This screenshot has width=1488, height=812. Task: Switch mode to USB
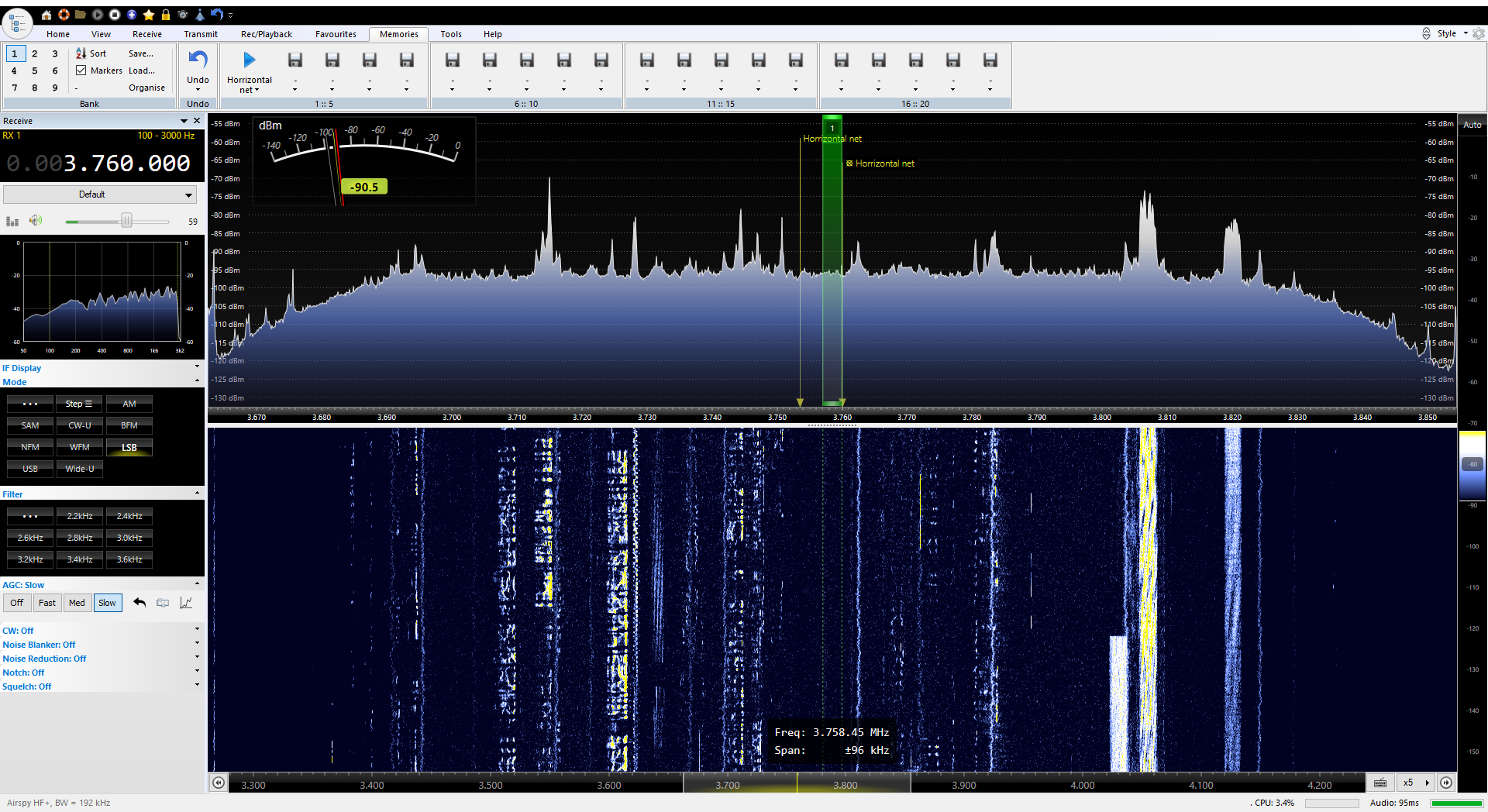[30, 469]
